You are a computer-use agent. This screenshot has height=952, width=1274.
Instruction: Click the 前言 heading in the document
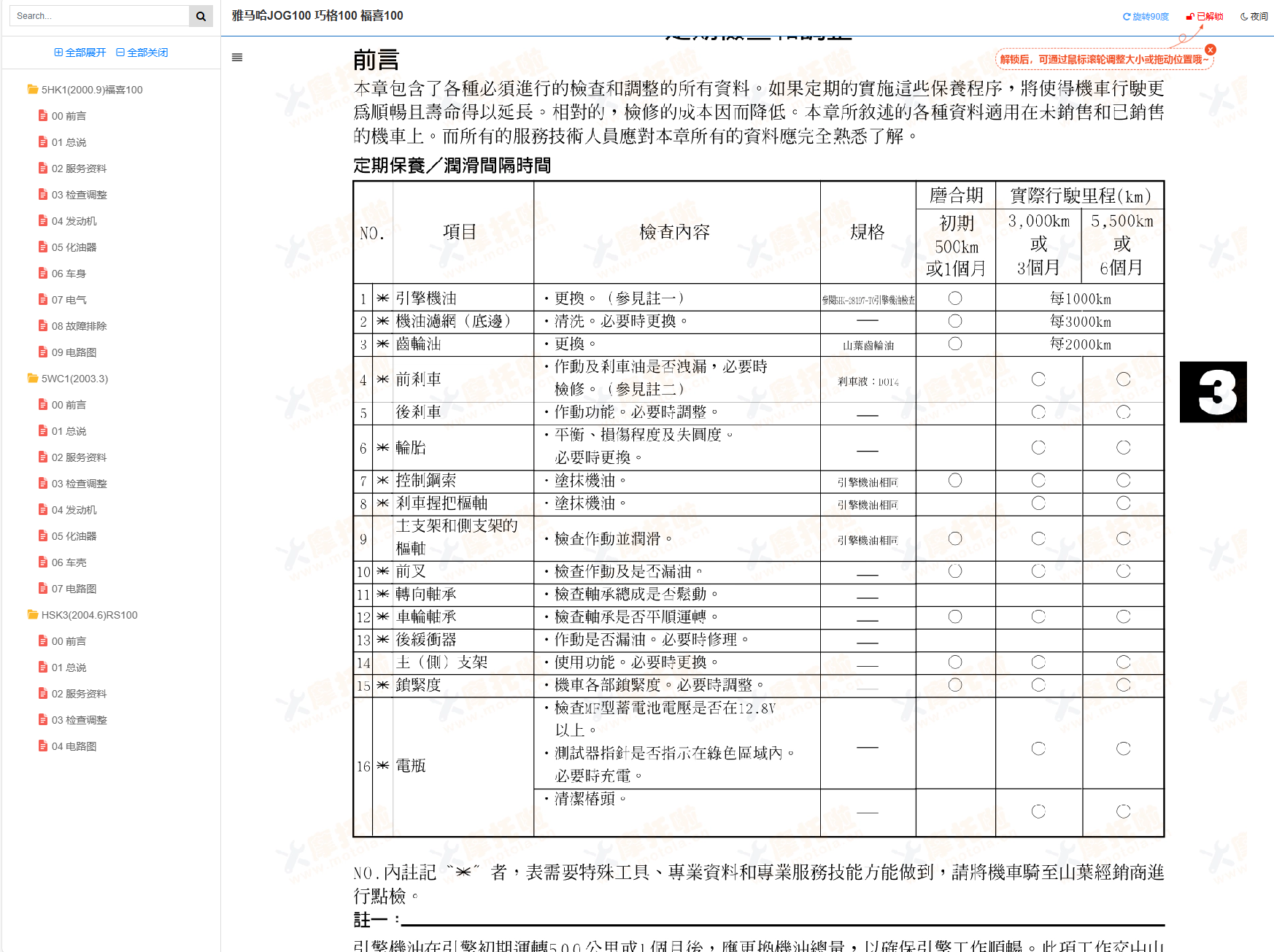point(377,61)
